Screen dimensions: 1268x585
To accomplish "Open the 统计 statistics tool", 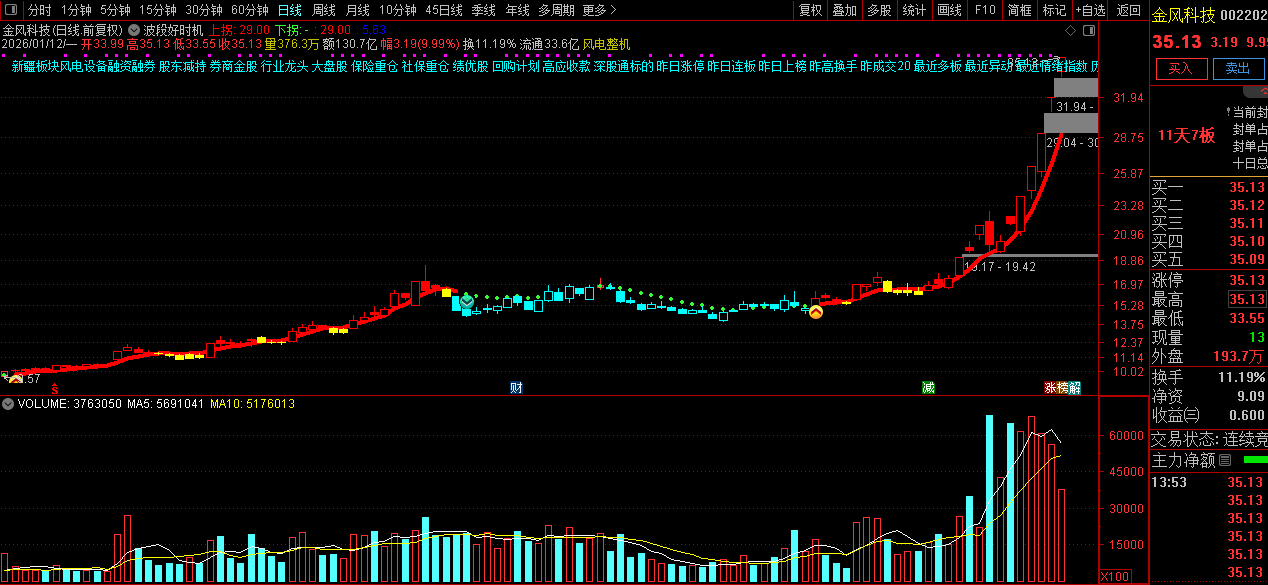I will point(913,10).
